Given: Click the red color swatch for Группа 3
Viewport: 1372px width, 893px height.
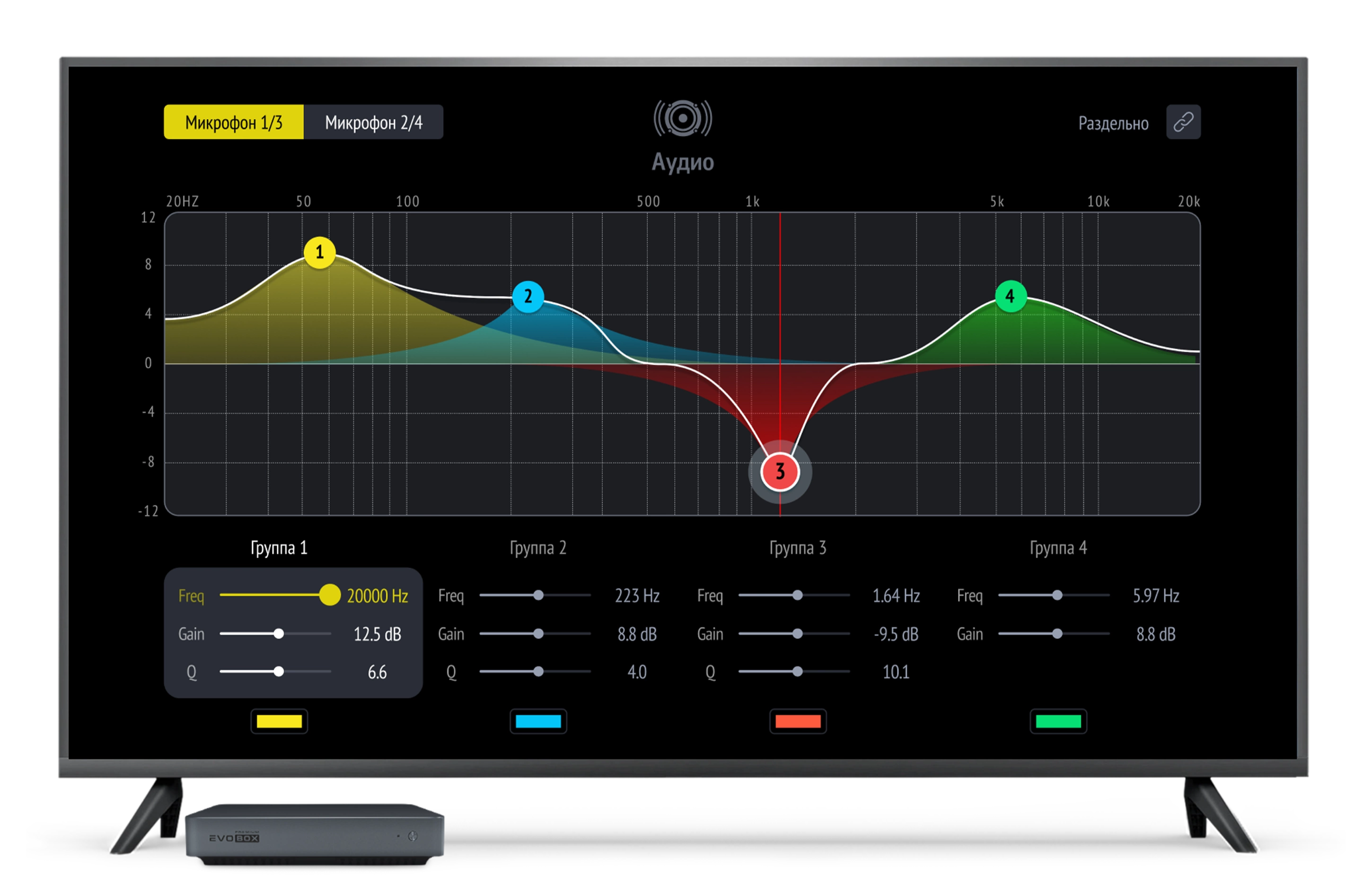Looking at the screenshot, I should [x=797, y=721].
